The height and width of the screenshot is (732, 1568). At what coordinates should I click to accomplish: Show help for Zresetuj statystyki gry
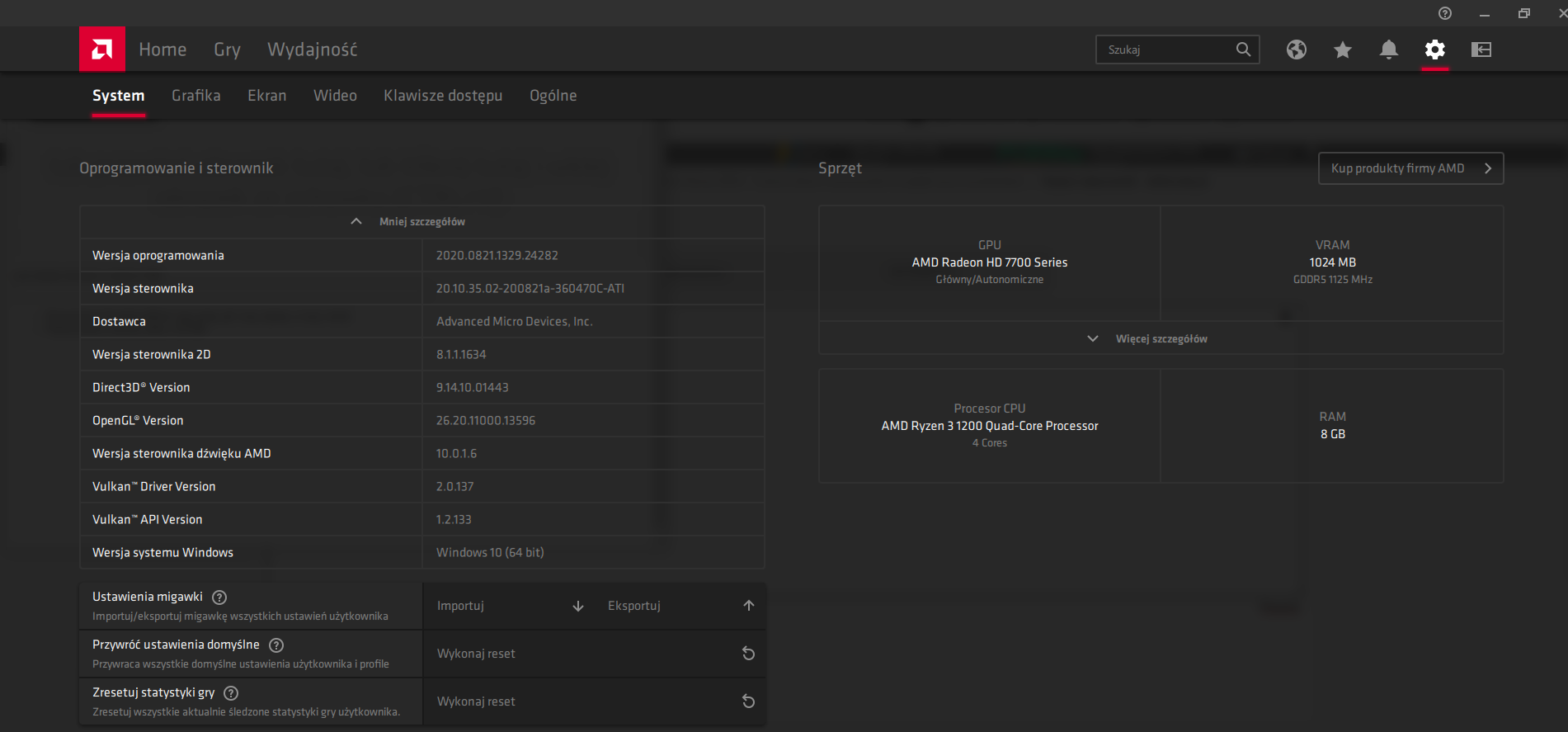tap(231, 692)
